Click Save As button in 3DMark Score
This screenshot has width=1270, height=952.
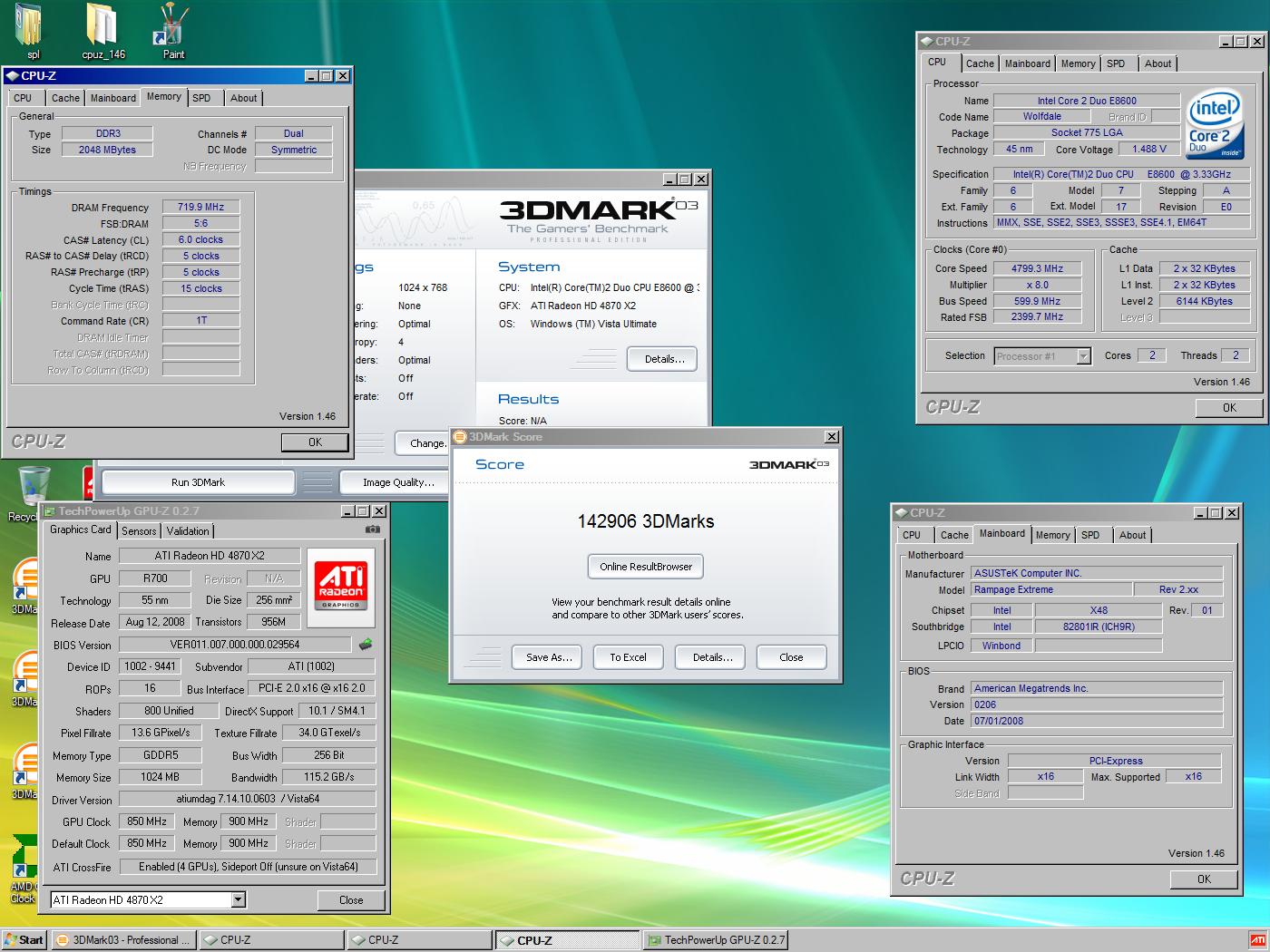click(x=549, y=657)
